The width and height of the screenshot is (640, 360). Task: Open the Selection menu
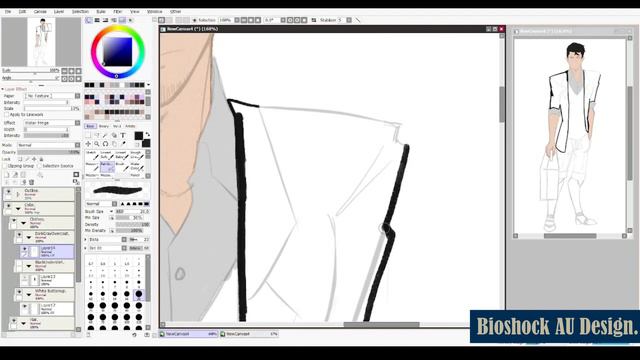pos(80,12)
